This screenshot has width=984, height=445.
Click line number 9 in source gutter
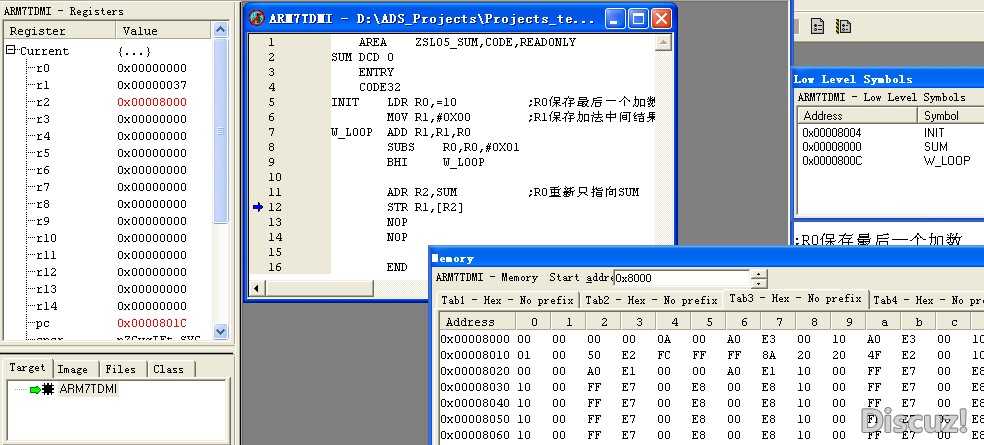(271, 162)
